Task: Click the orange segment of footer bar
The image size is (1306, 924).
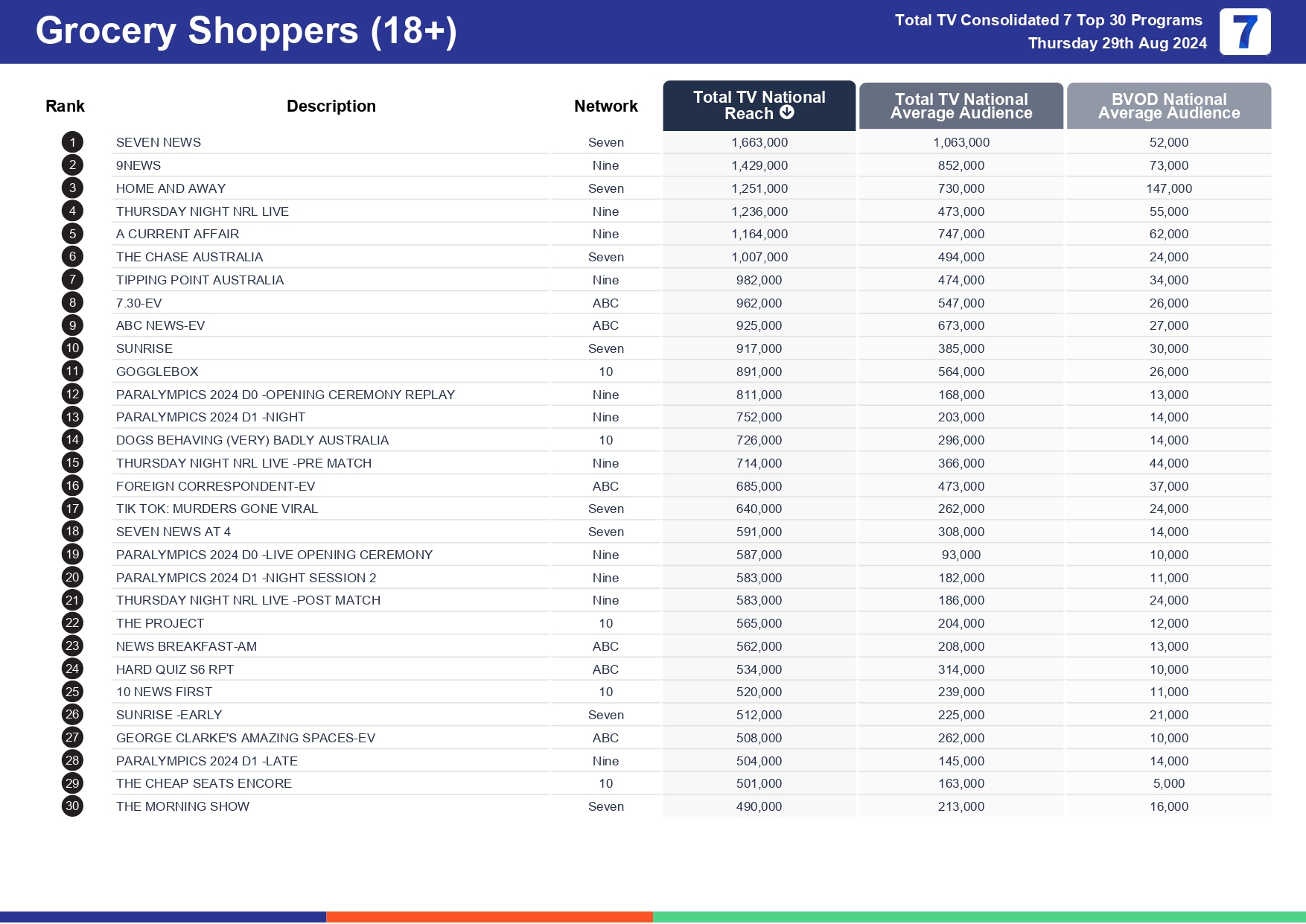Action: point(489,917)
